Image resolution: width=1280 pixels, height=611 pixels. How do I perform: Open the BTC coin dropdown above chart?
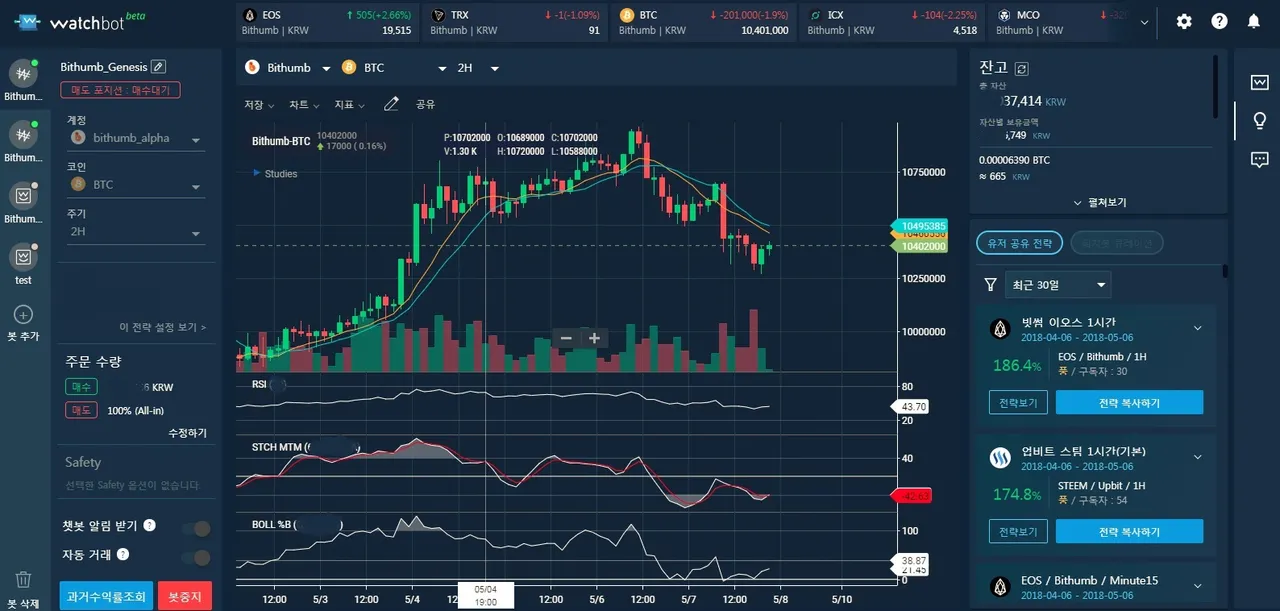[395, 68]
